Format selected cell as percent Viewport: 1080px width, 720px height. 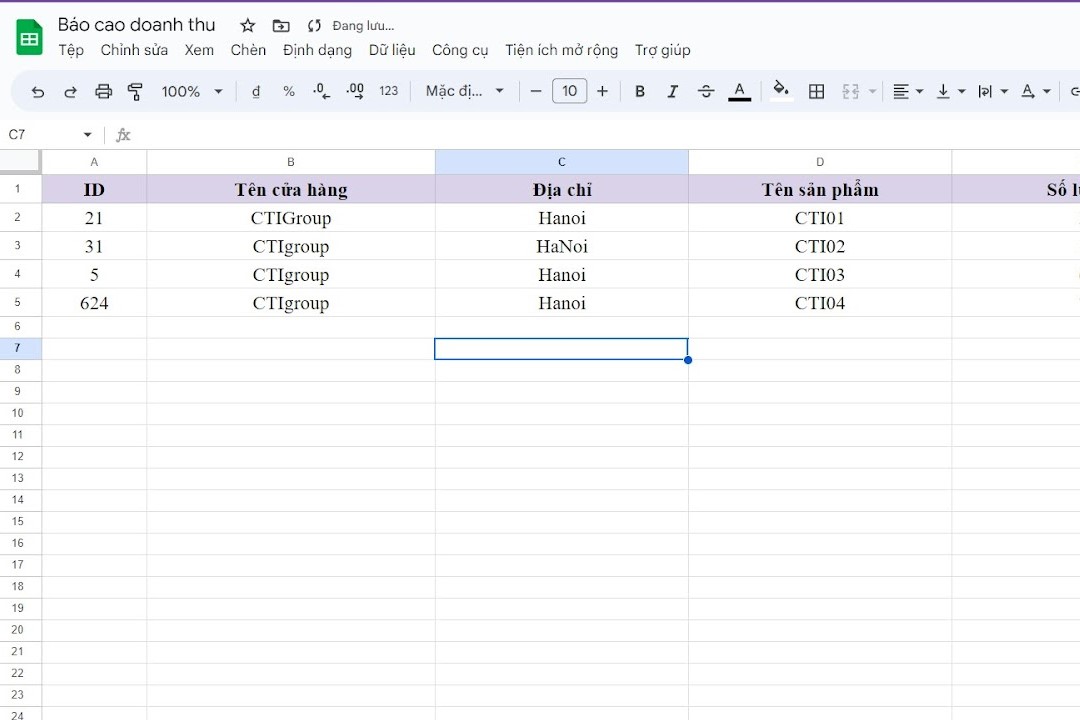point(287,90)
